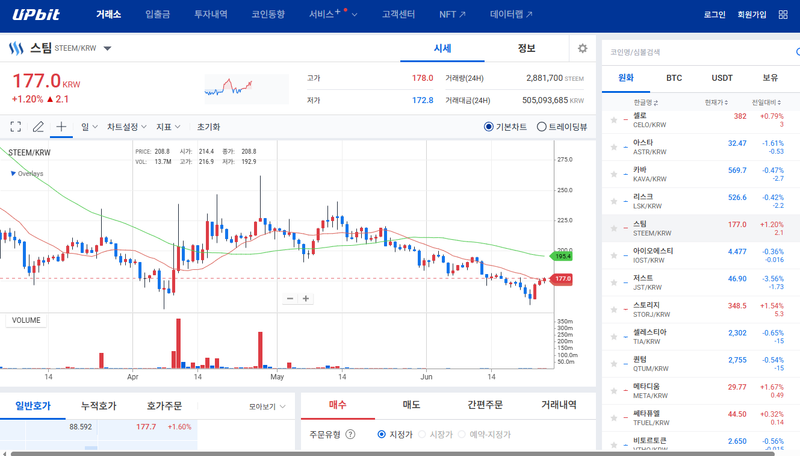Screen dimensions: 800x456
Task: Favorite the JST/KRW star
Action: tap(614, 282)
